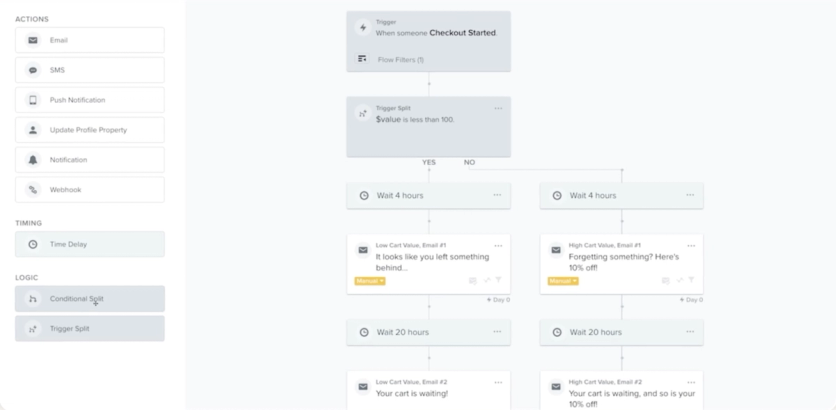Image resolution: width=836 pixels, height=410 pixels.
Task: Open three-dot menu on left Wait 4 hours
Action: coord(497,195)
